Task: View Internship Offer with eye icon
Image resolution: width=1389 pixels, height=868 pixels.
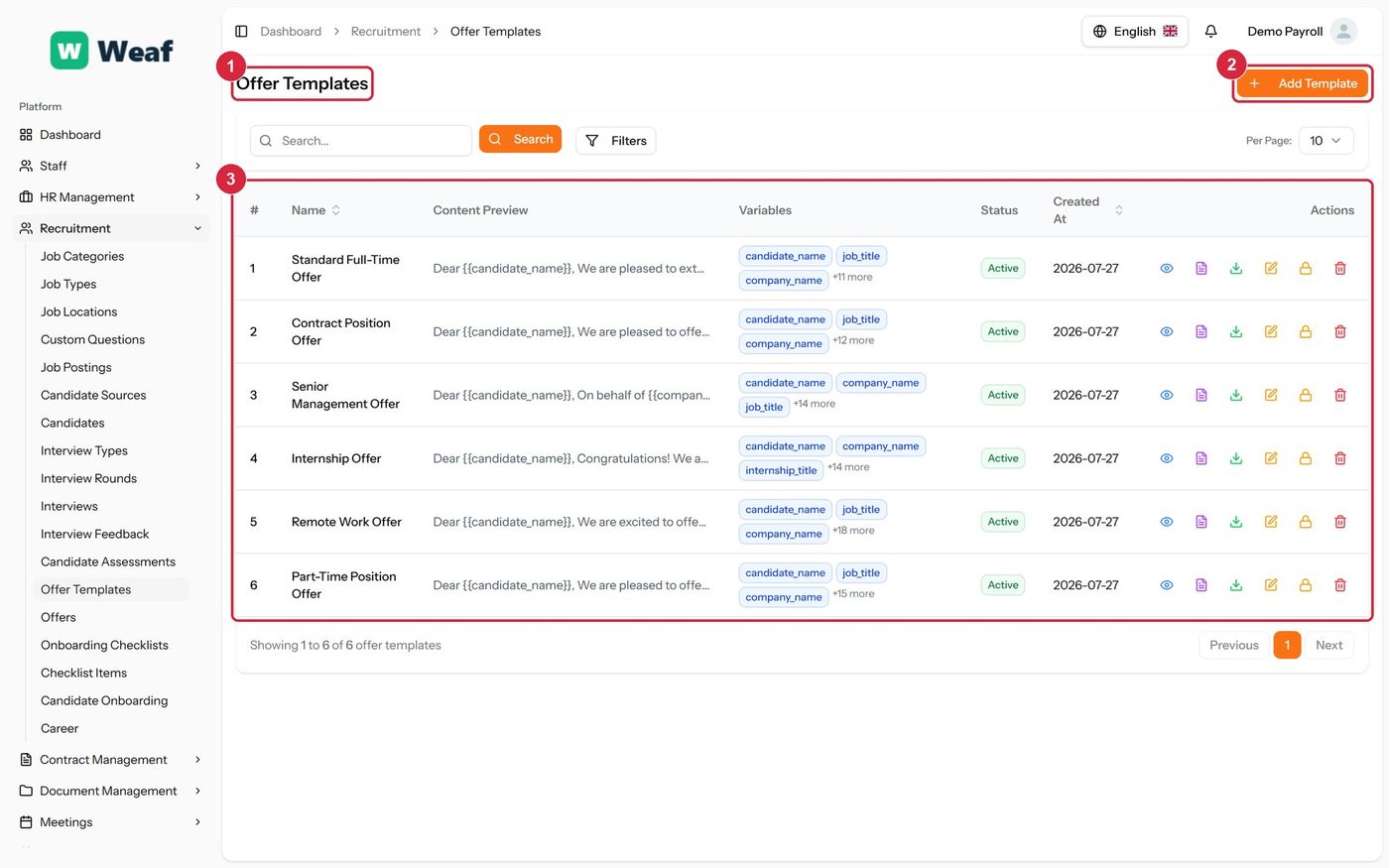Action: (1167, 459)
